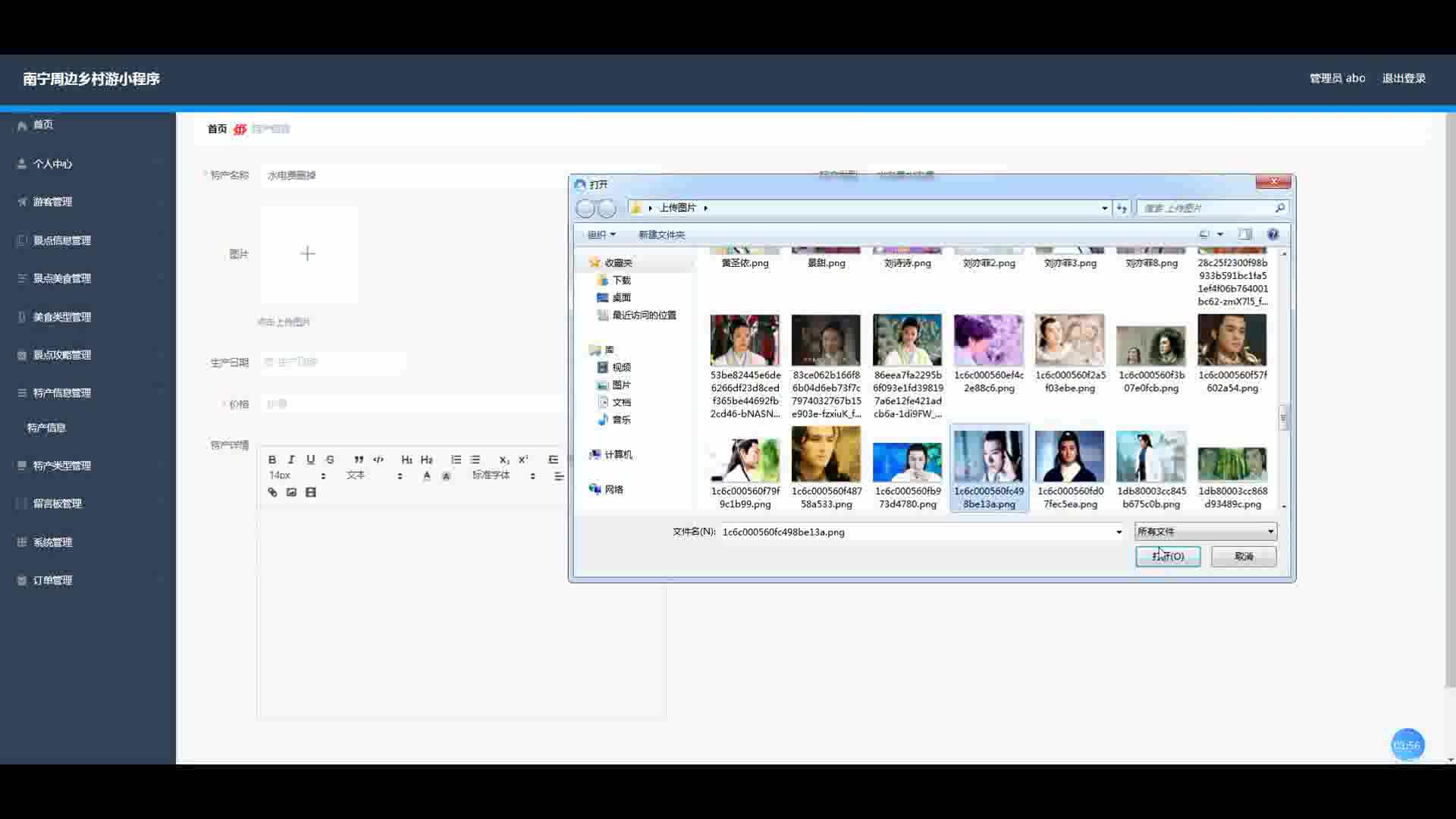Open the address bar history dropdown
Image resolution: width=1456 pixels, height=819 pixels.
pos(1104,208)
